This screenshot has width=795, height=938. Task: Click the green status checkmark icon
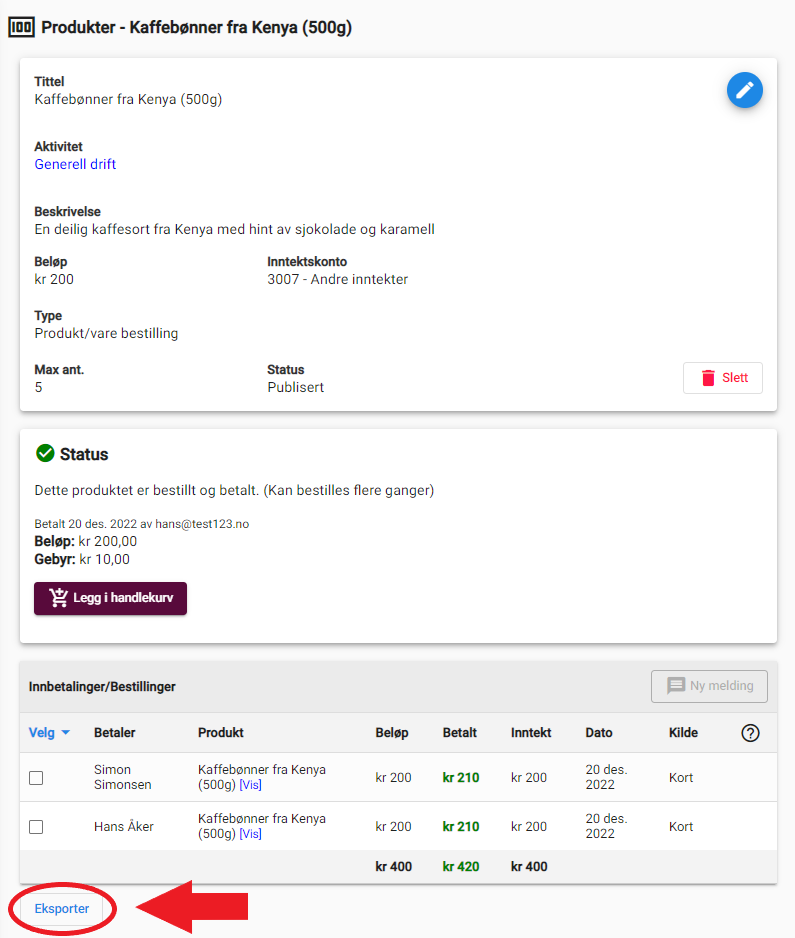(45, 453)
